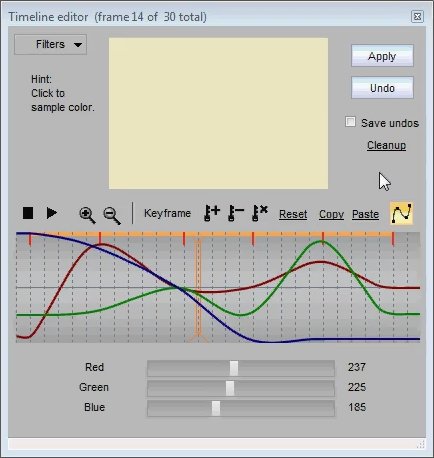The width and height of the screenshot is (434, 458).
Task: Sample color from the beige preview area
Action: [218, 113]
